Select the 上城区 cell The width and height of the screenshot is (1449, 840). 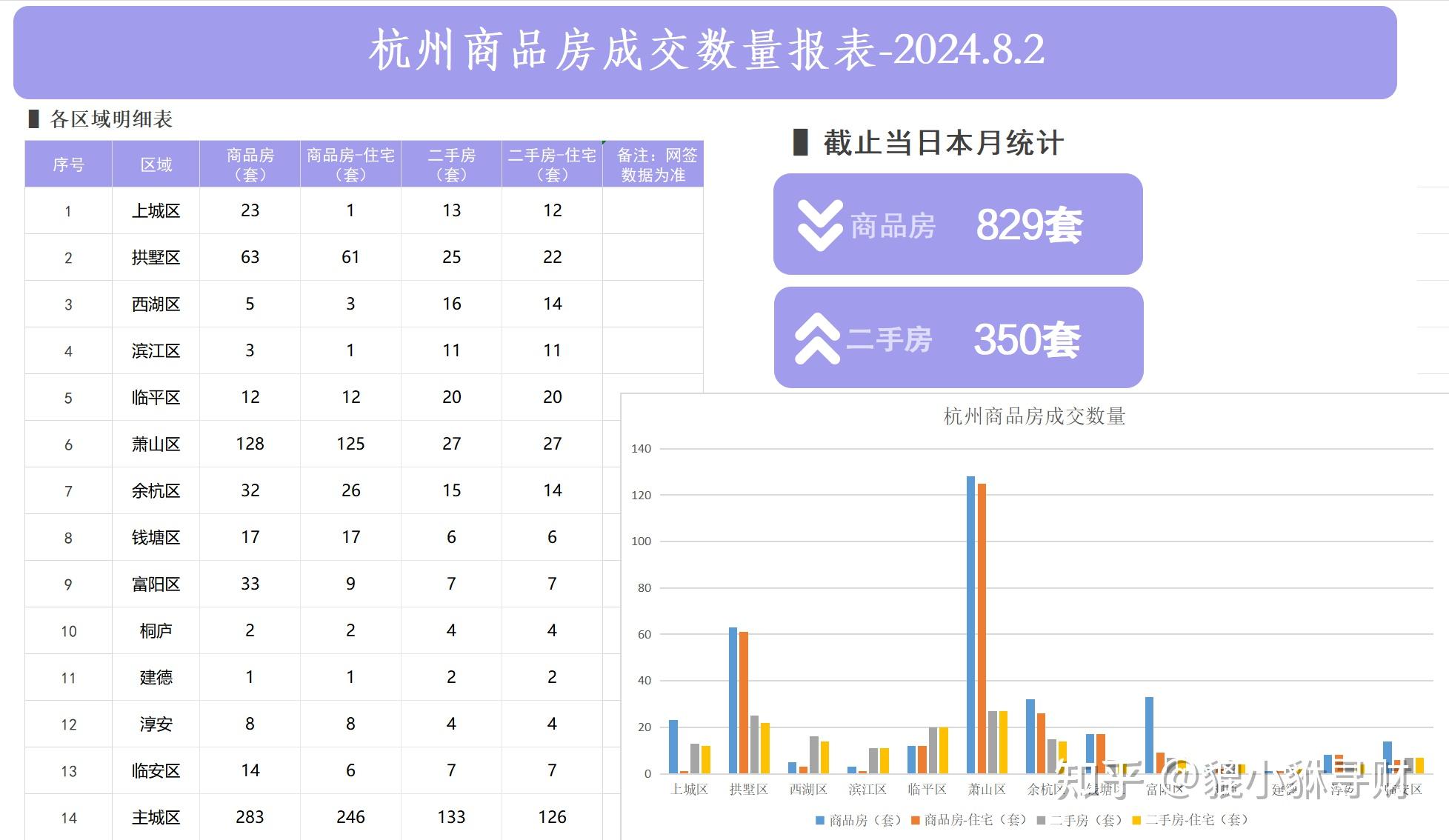click(156, 211)
